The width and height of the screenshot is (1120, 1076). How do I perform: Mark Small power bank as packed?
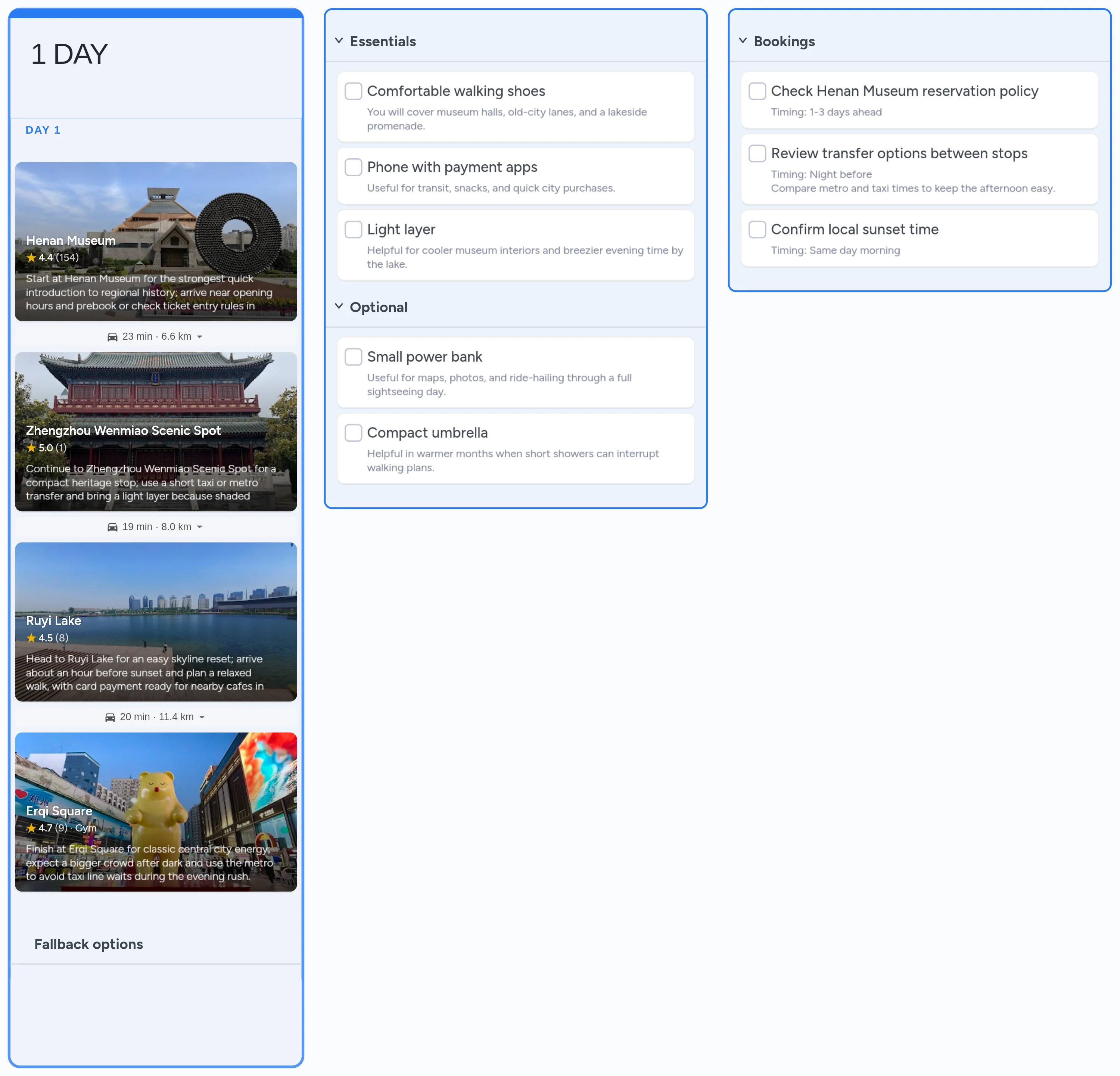point(353,356)
